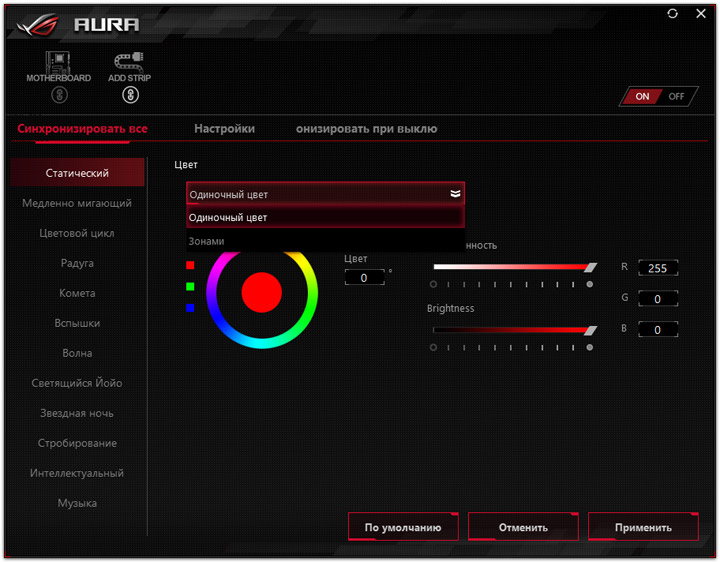Click the По умолчанию button
Screen dimensions: 720x562
[403, 527]
